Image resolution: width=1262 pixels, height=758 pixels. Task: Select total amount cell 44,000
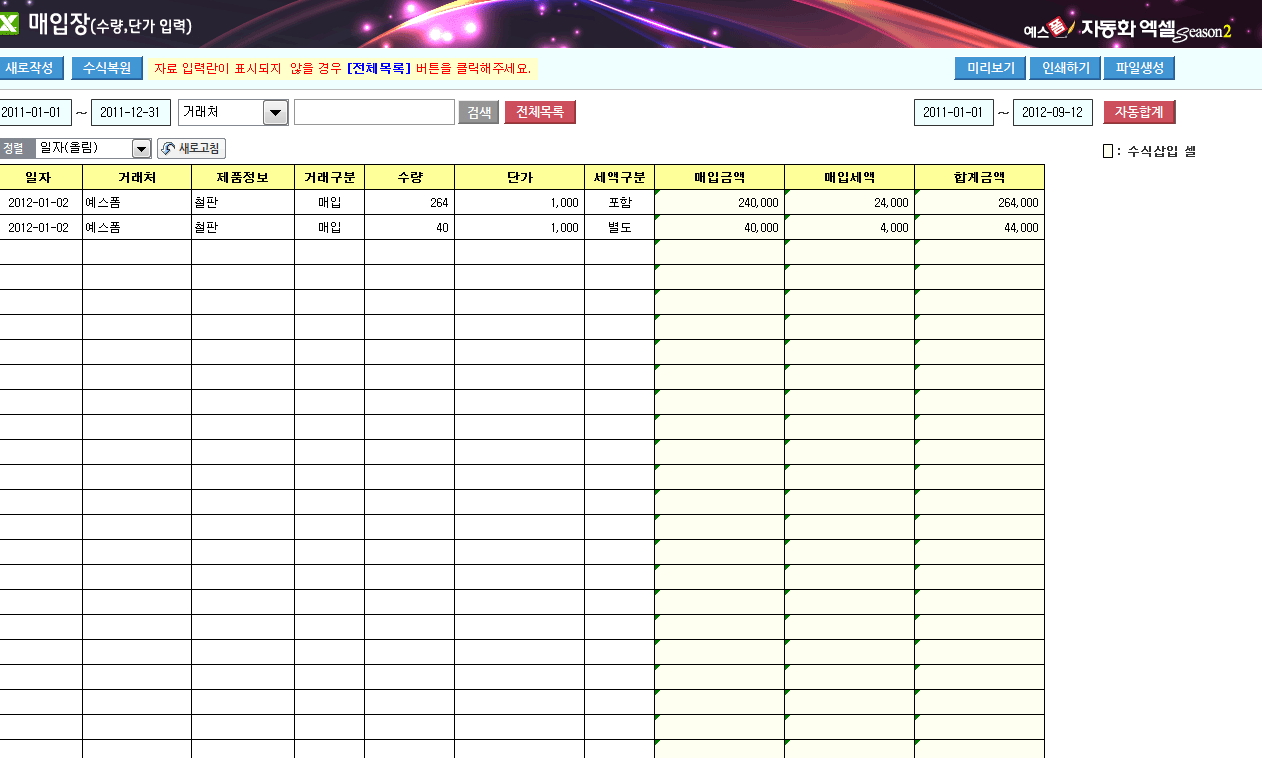click(979, 227)
